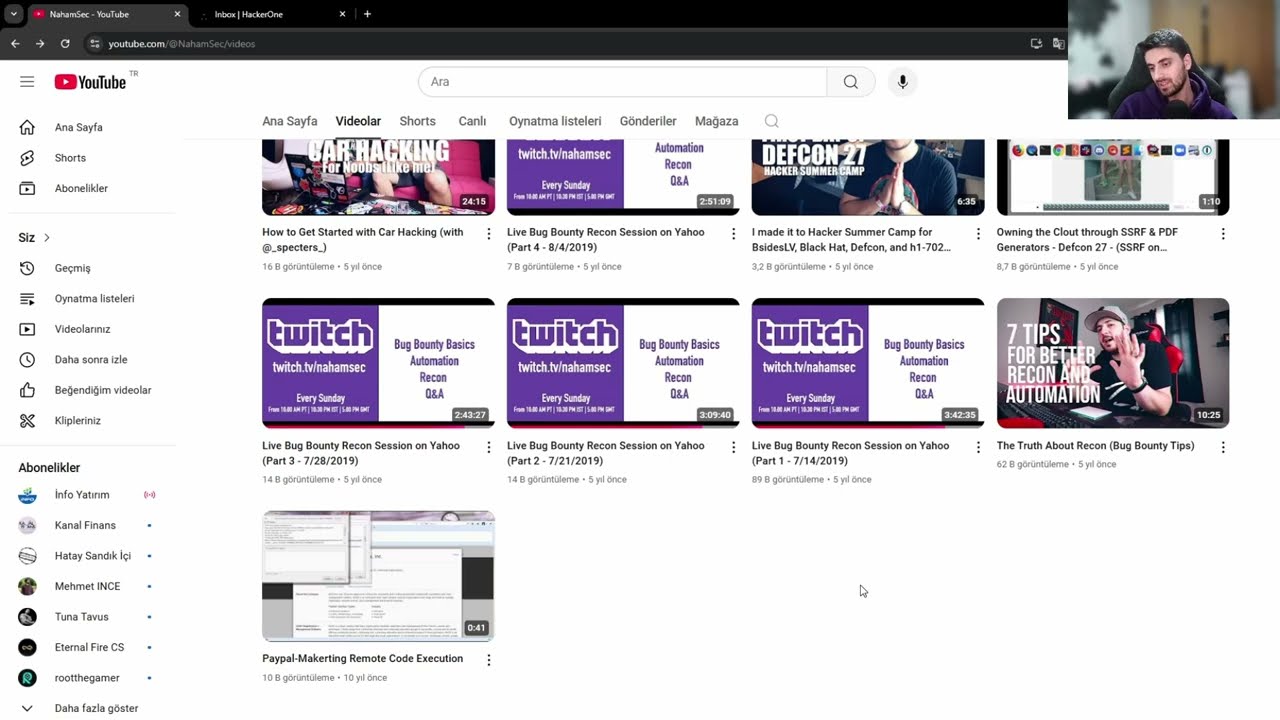
Task: Open options for Yahoo Part 4 video
Action: tap(733, 233)
